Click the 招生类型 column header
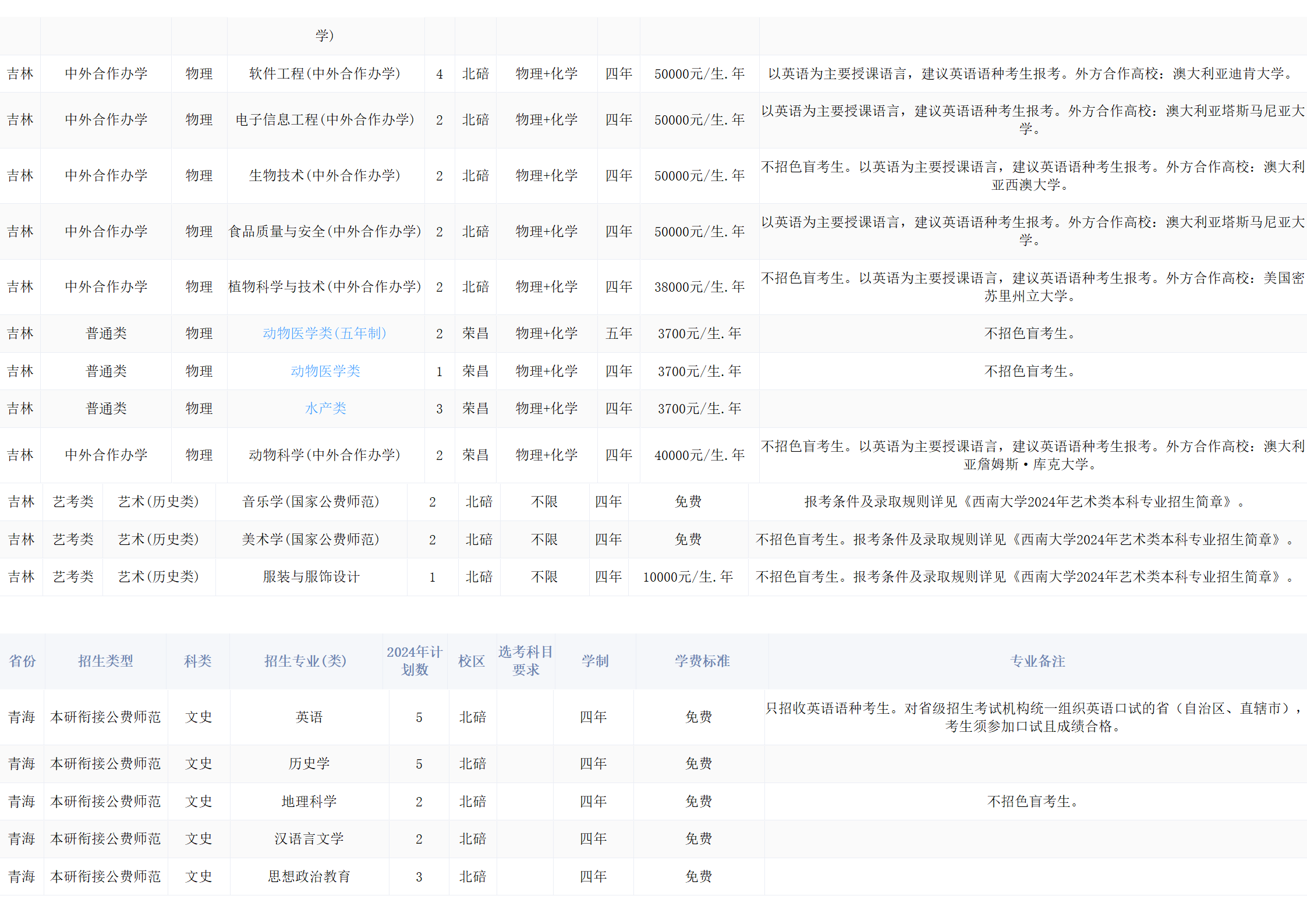The width and height of the screenshot is (1307, 924). click(105, 661)
